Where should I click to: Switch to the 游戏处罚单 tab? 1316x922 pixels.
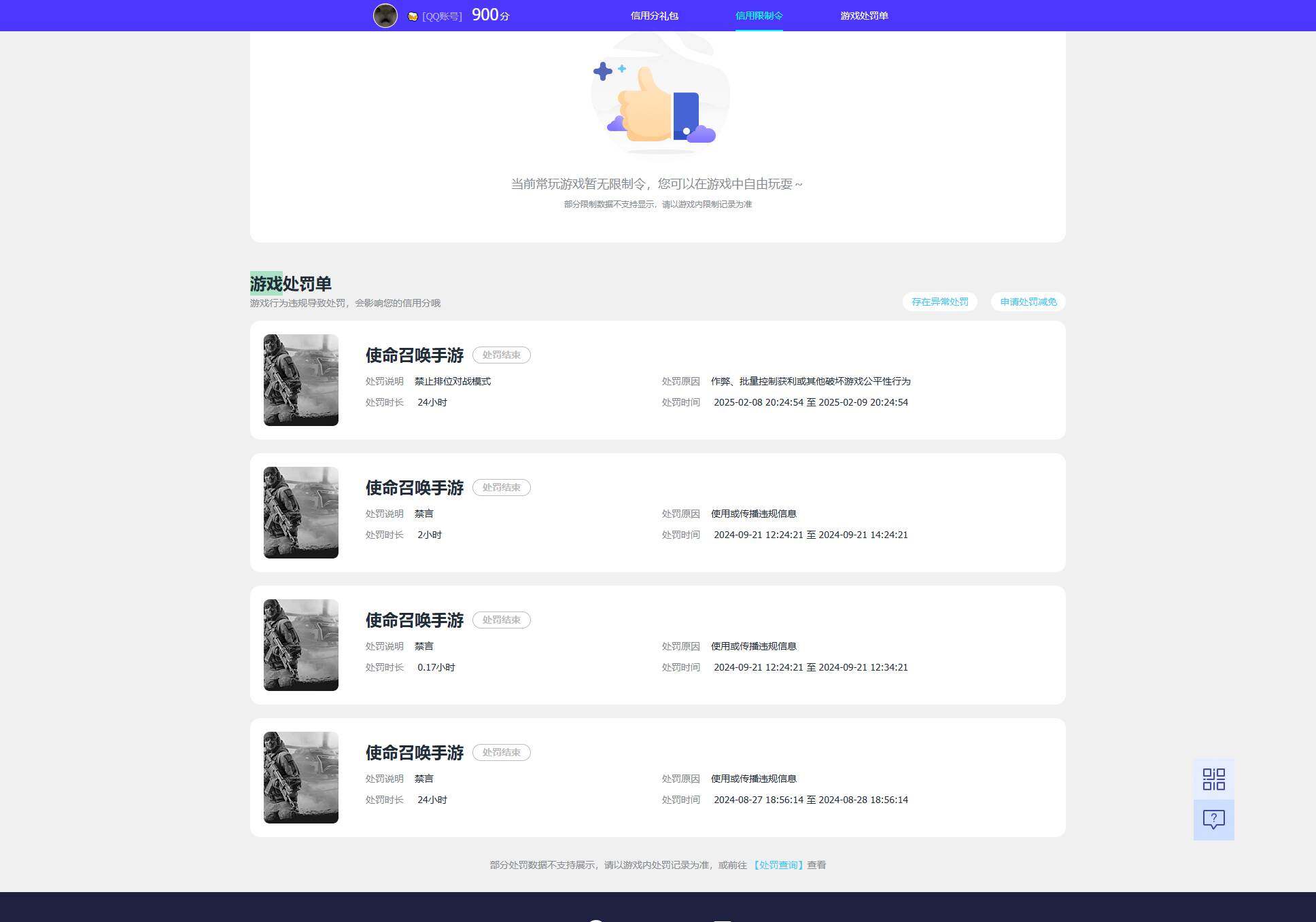[864, 16]
